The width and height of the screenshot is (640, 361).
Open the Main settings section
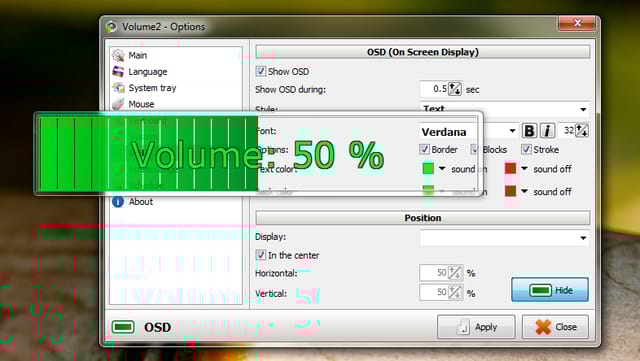[137, 55]
